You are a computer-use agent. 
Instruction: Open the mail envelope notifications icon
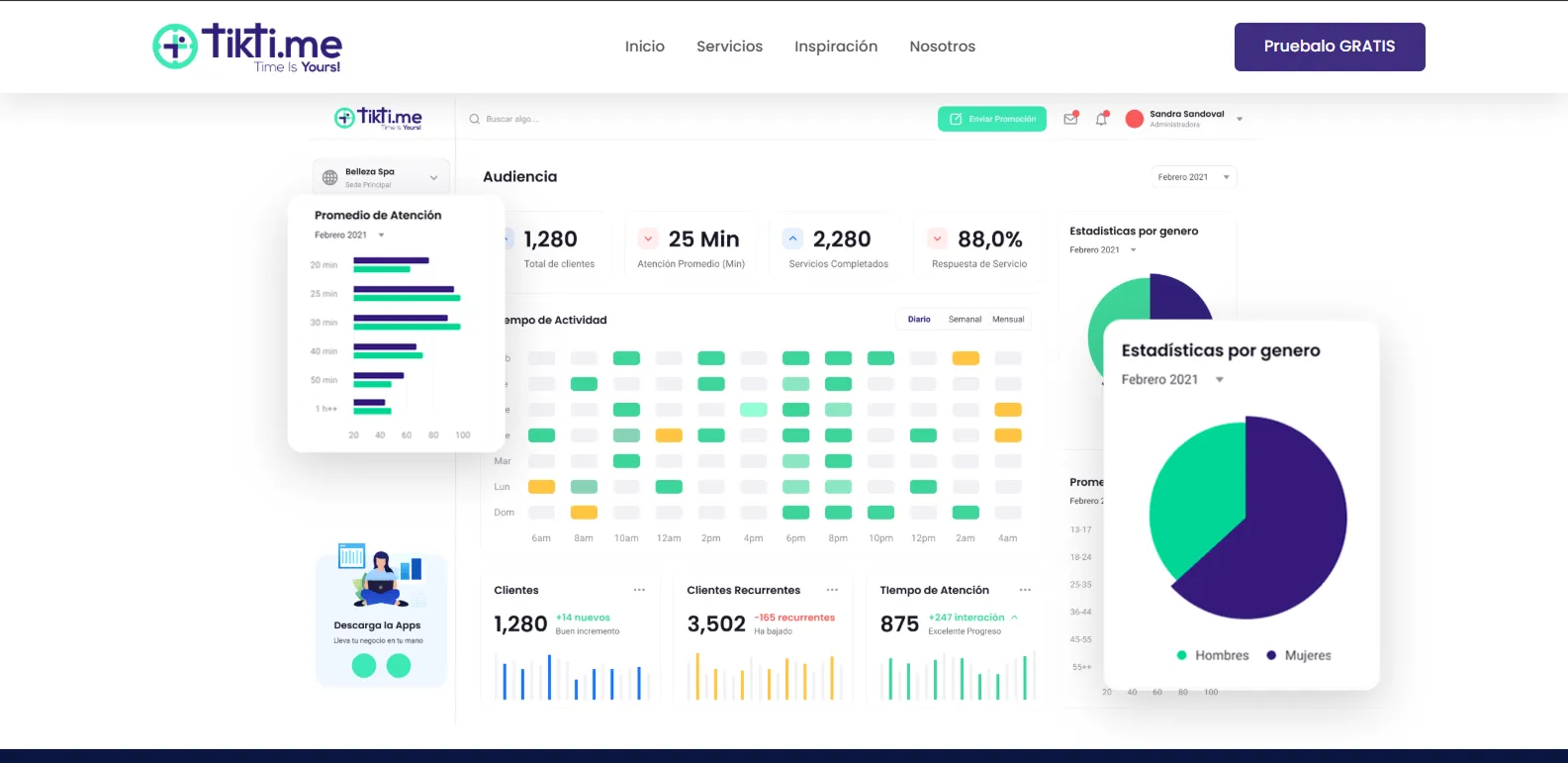pos(1070,118)
